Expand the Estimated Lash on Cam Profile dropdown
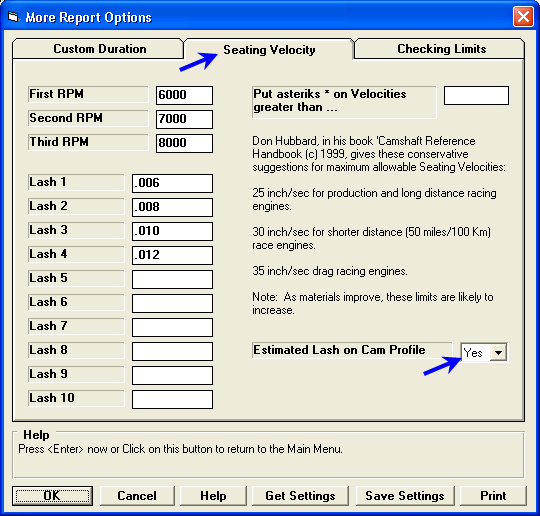The image size is (540, 516). (x=498, y=353)
